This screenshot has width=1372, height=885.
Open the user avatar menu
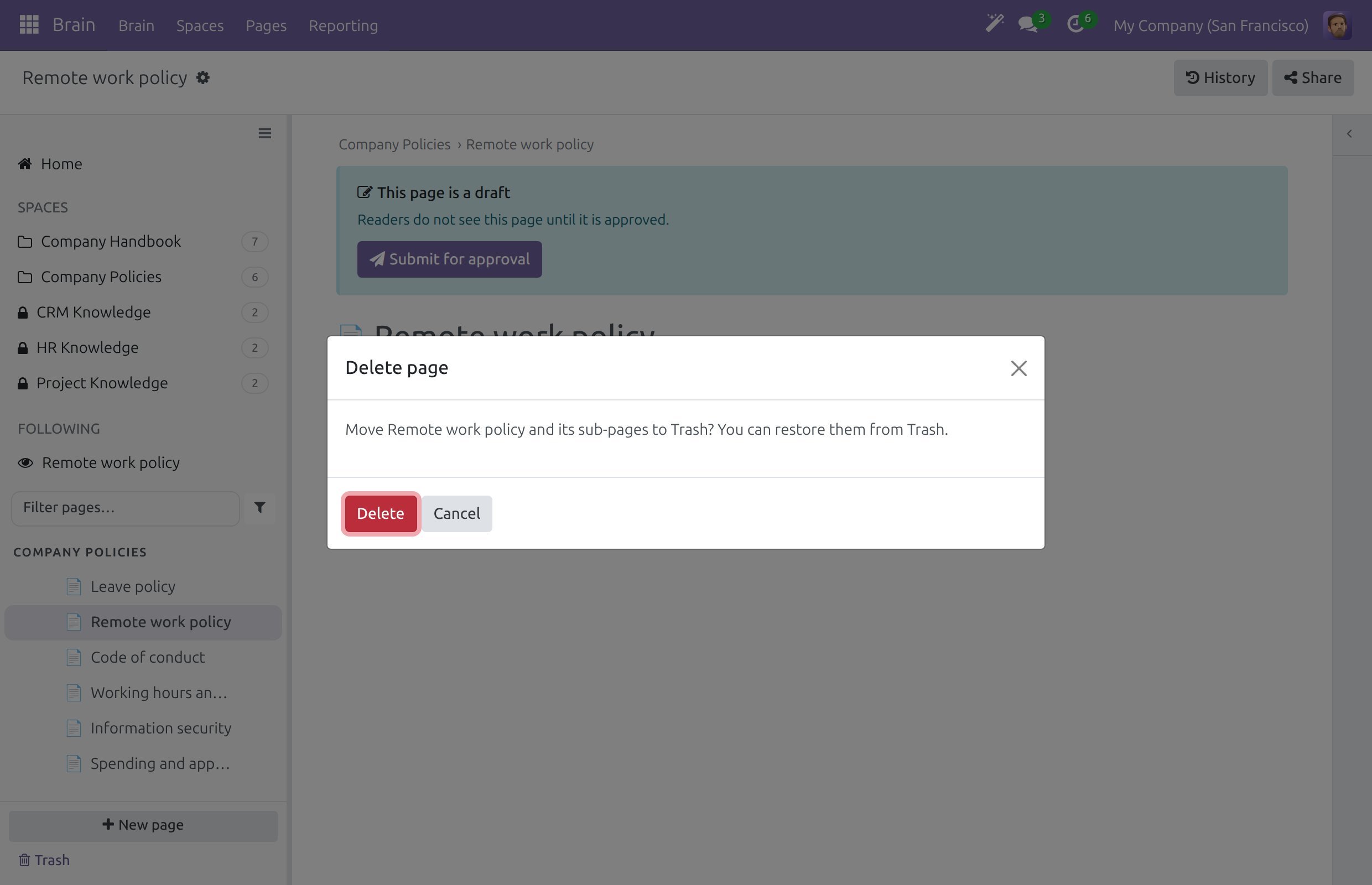click(x=1337, y=25)
